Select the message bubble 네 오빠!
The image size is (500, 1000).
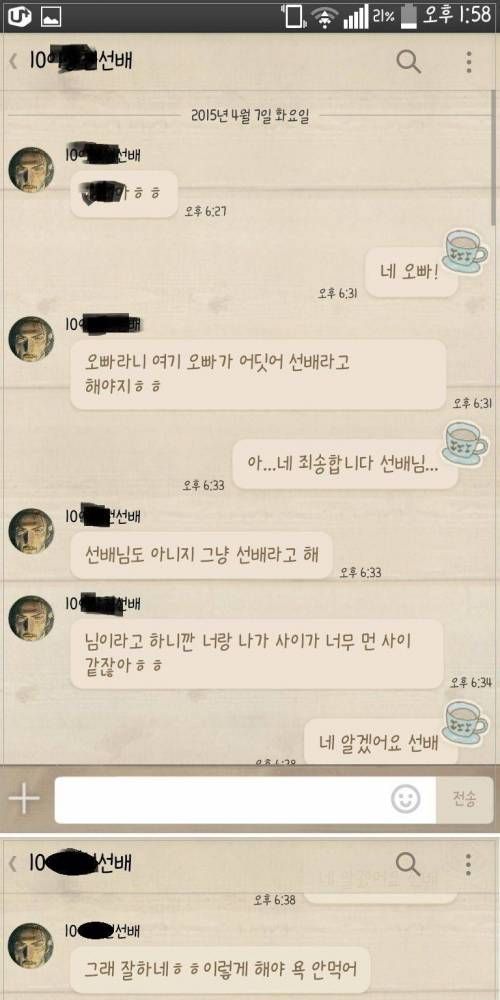411,272
